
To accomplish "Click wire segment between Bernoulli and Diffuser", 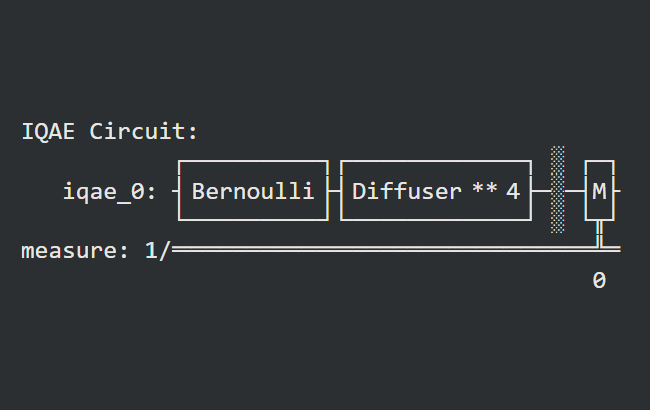I will (335, 191).
